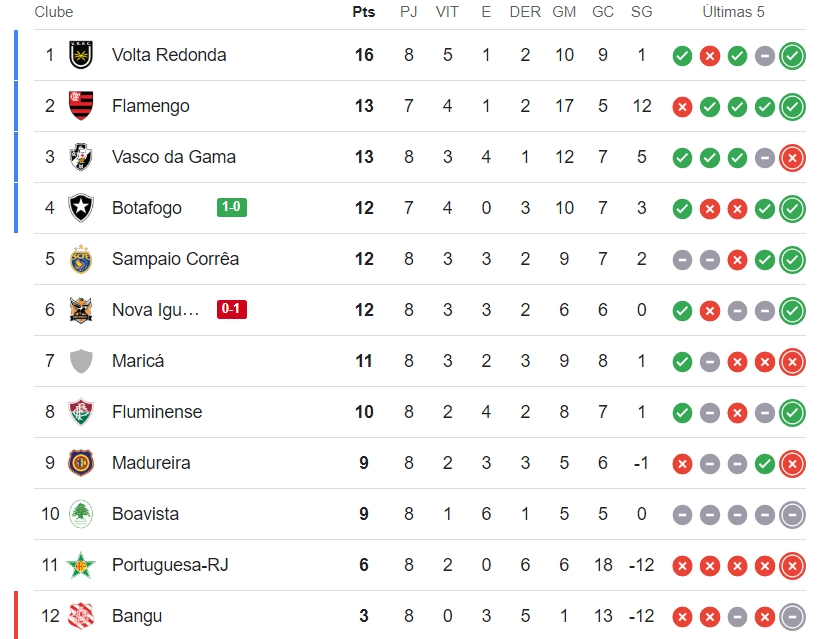Click the Pts column header
Viewport: 823px width, 639px height.
coord(364,12)
